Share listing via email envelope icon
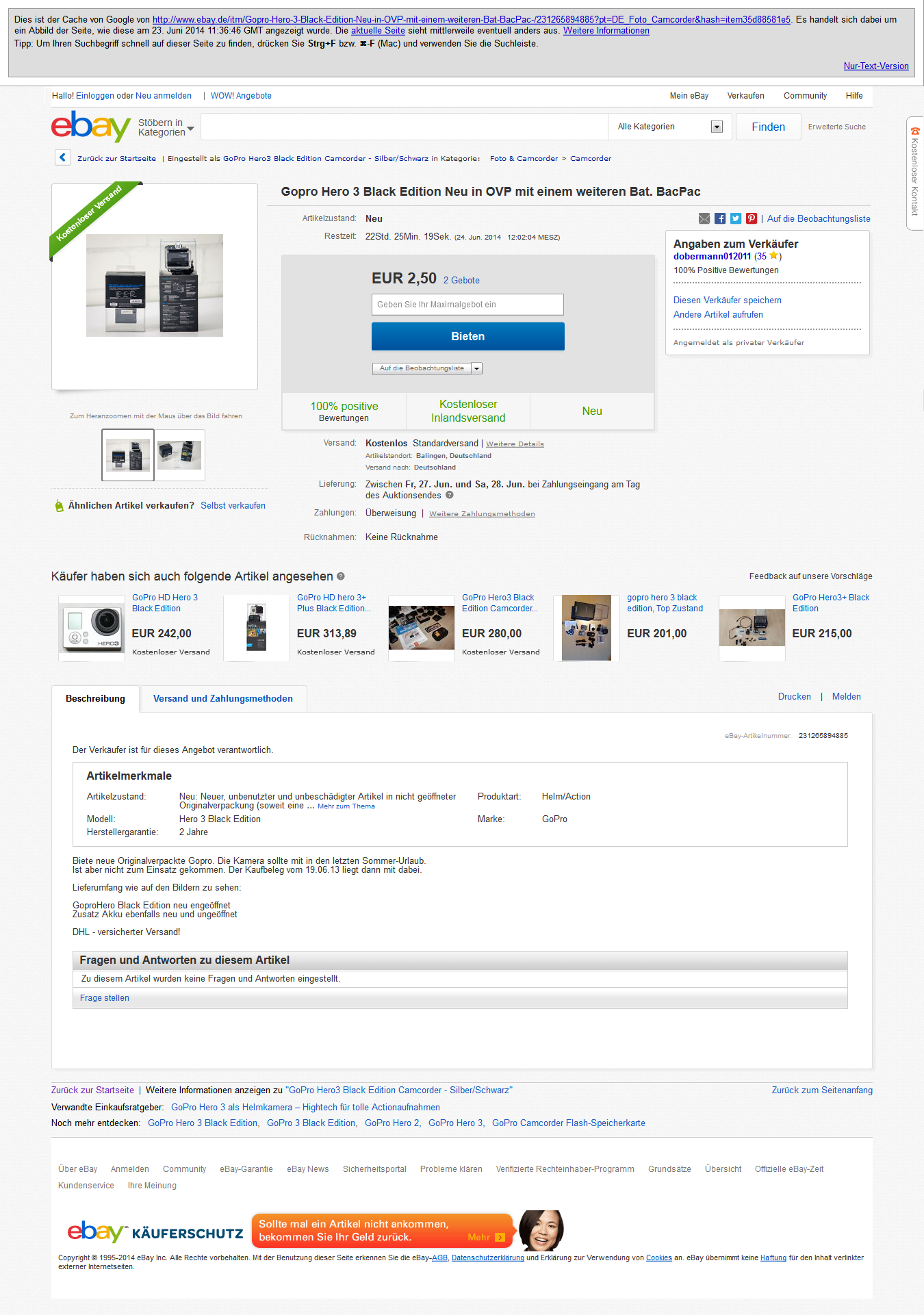Viewport: 924px width, 1315px height. coord(704,218)
